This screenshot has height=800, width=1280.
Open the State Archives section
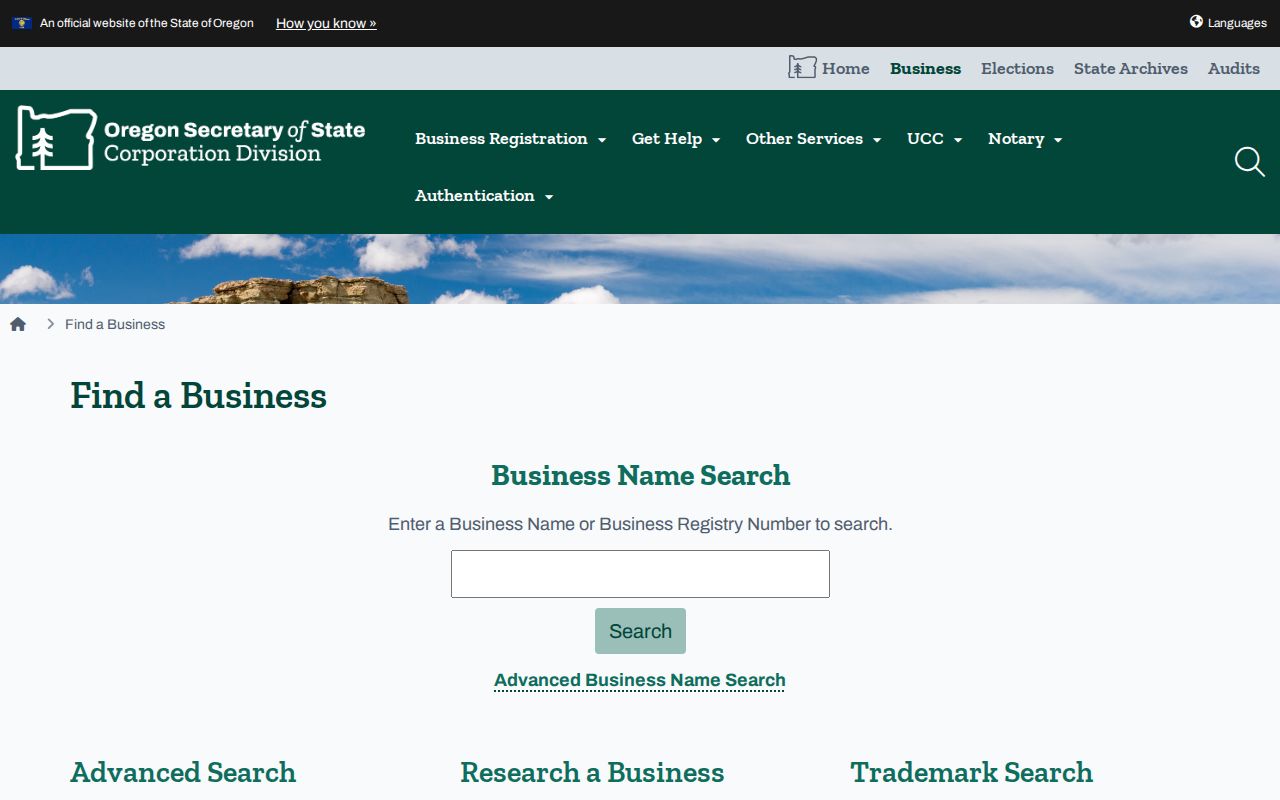point(1131,69)
